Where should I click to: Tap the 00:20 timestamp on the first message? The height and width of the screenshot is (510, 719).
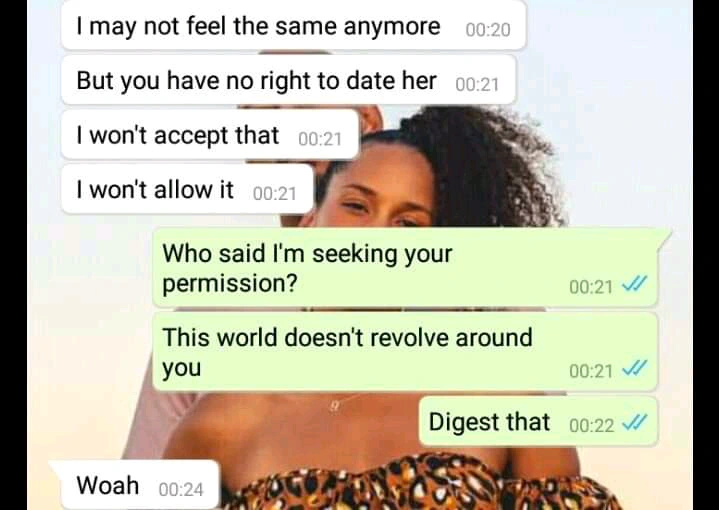(x=488, y=30)
